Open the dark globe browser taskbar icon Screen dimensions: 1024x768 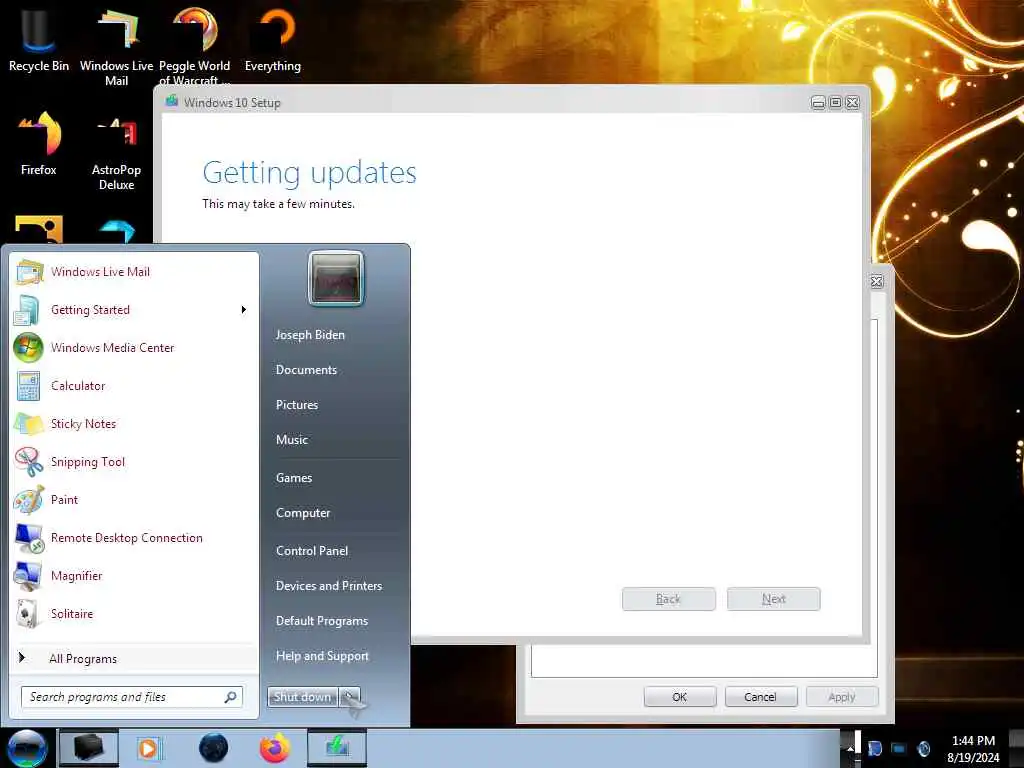214,748
